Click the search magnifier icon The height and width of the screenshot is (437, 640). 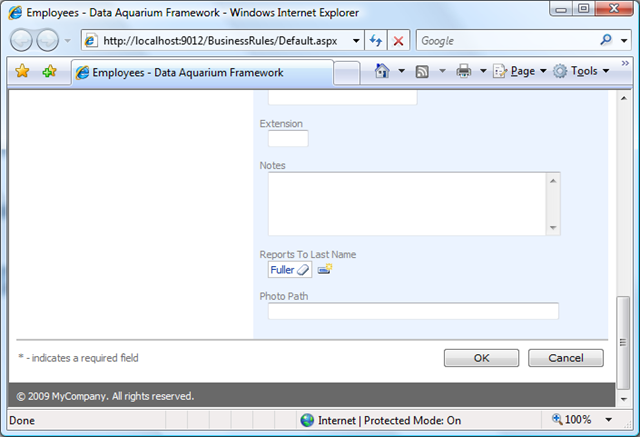[x=606, y=40]
